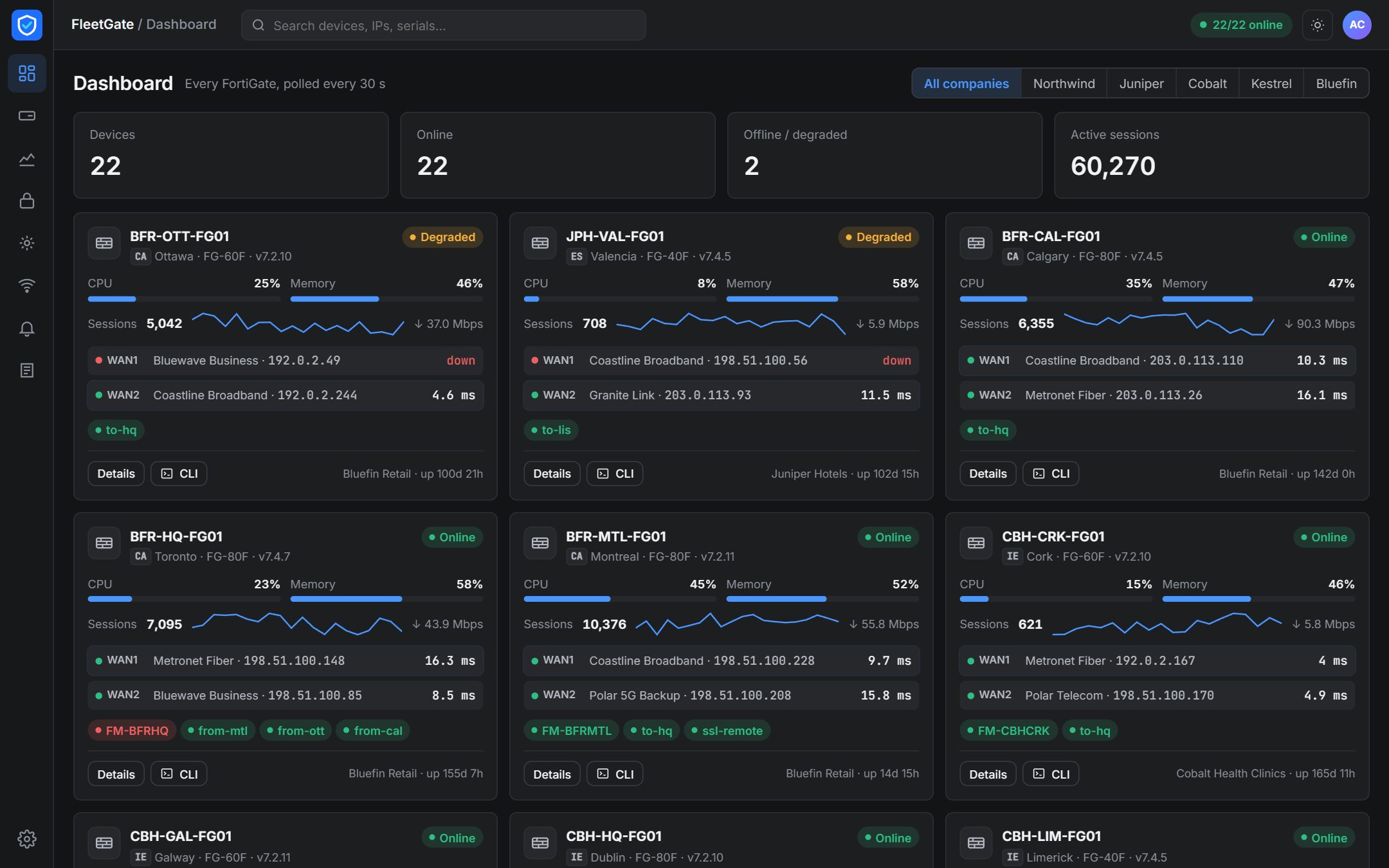1389x868 pixels.
Task: Open the devices icon in sidebar
Action: (26, 116)
